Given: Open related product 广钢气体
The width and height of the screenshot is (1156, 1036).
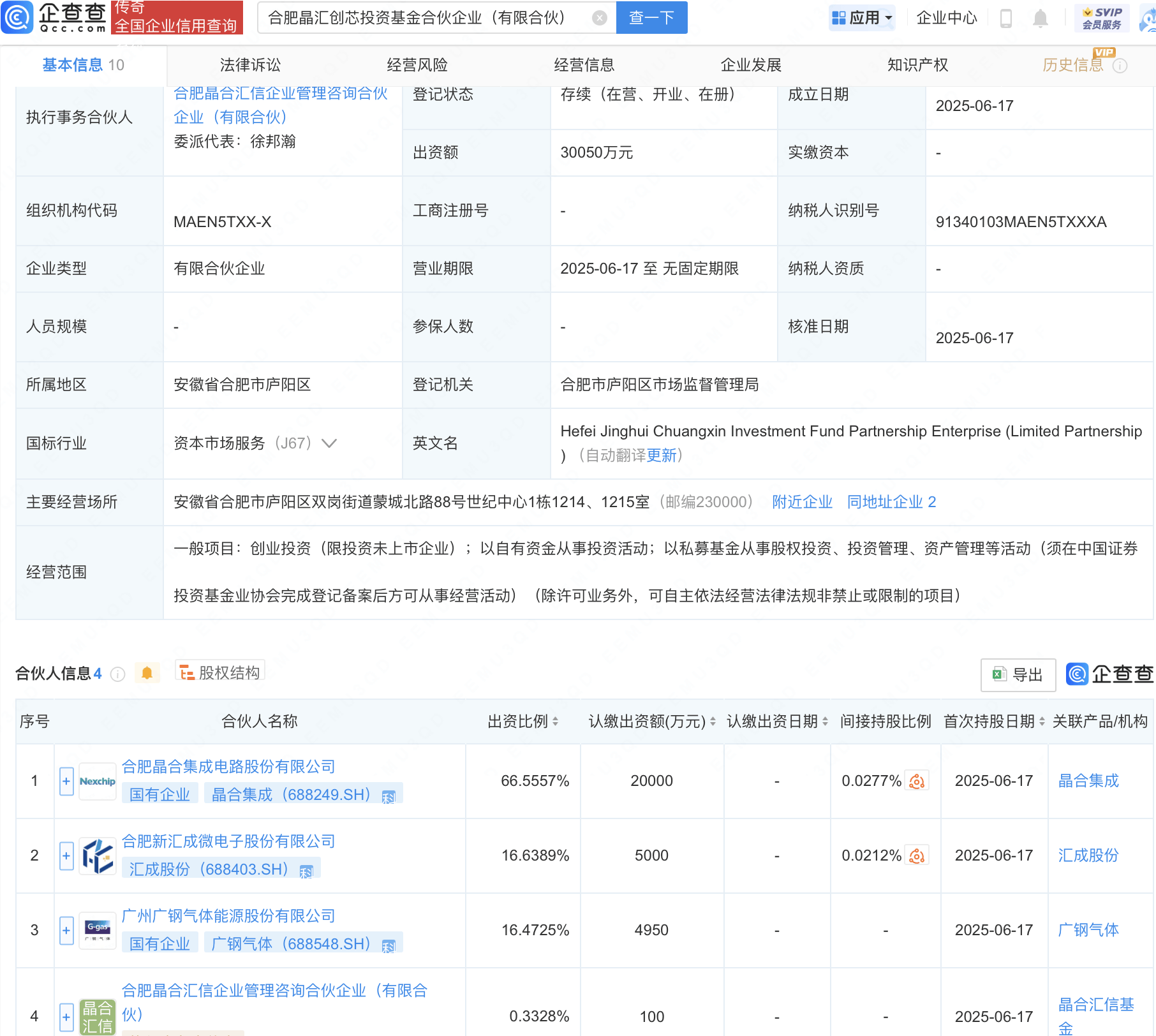Looking at the screenshot, I should click(x=1088, y=930).
